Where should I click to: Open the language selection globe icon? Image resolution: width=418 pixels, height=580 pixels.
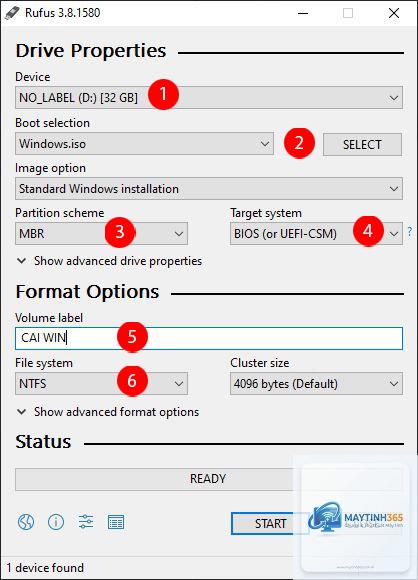pos(26,522)
